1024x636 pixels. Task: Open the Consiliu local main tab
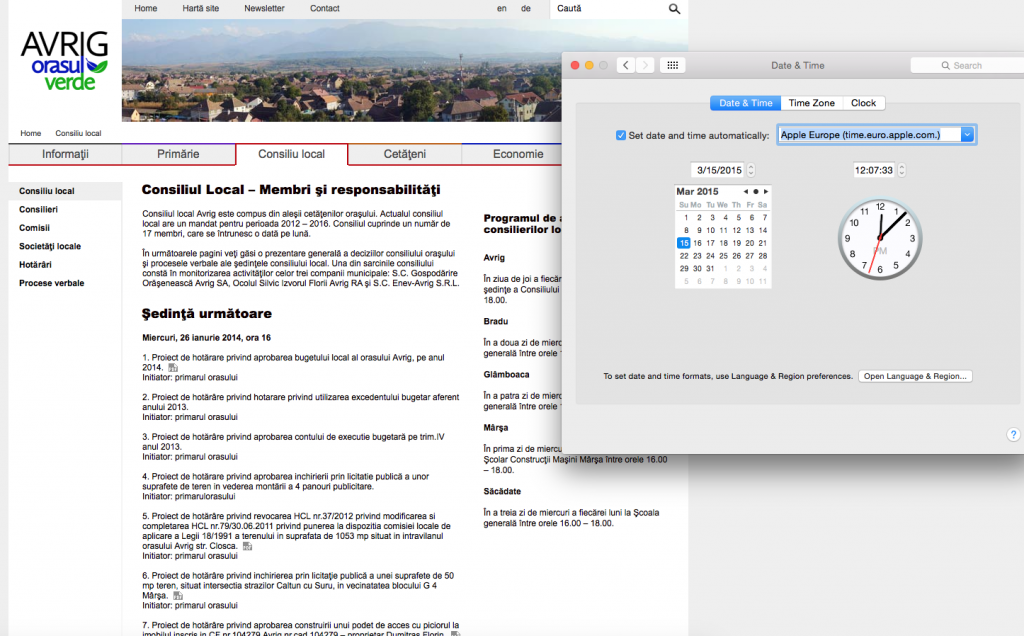pyautogui.click(x=291, y=154)
